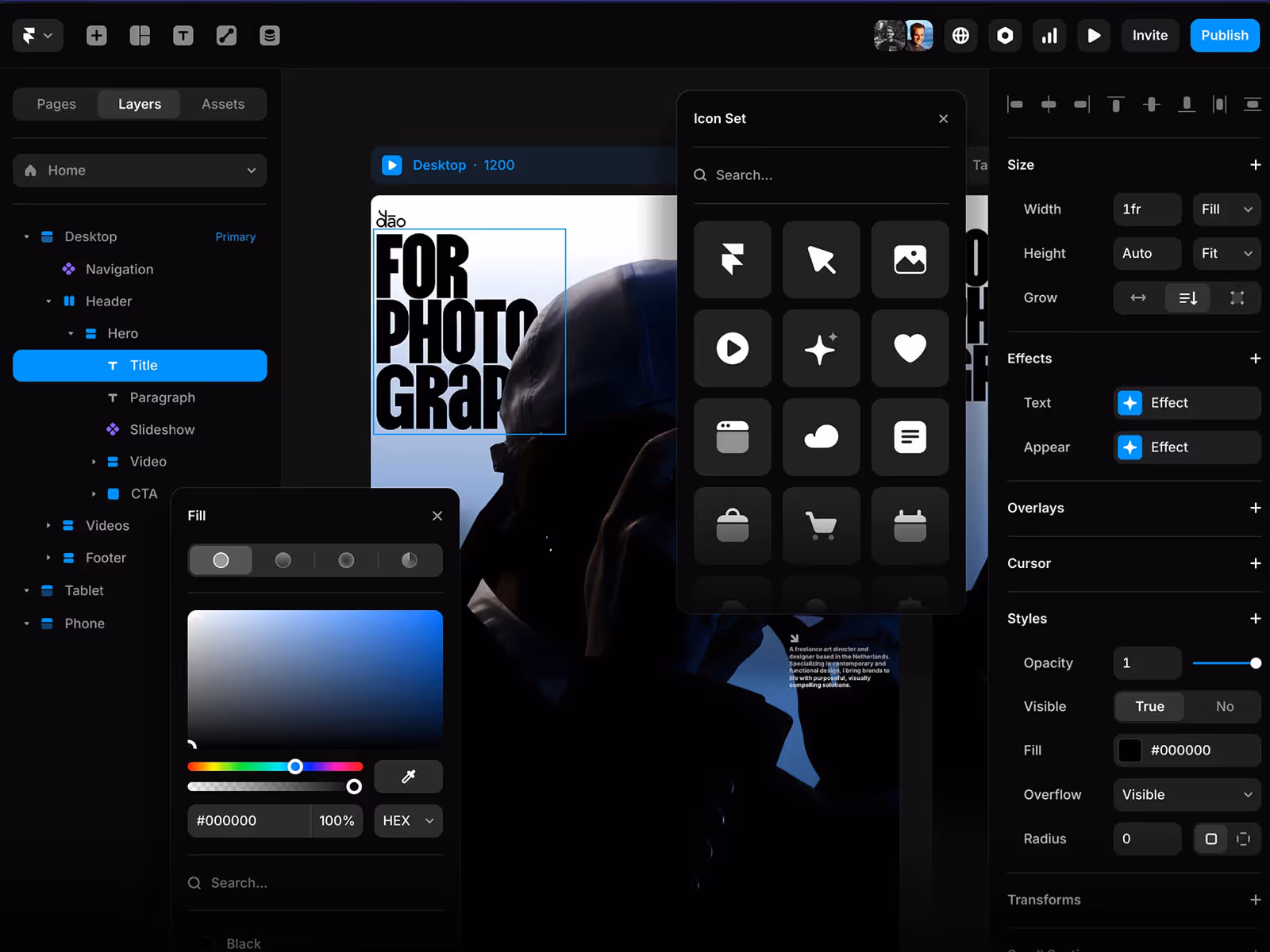Image resolution: width=1270 pixels, height=952 pixels.
Task: Switch to the Pages tab
Action: click(56, 104)
